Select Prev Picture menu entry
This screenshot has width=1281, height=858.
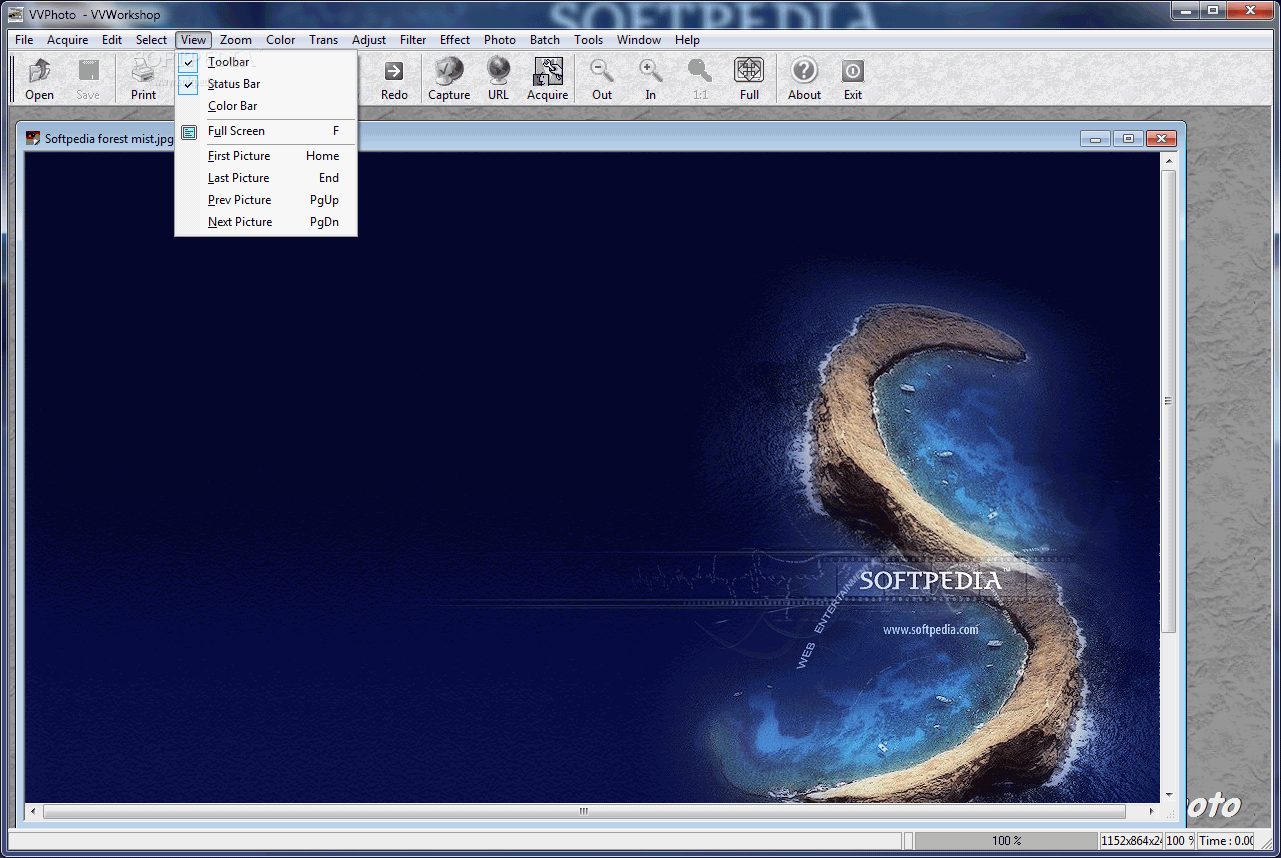(x=266, y=200)
